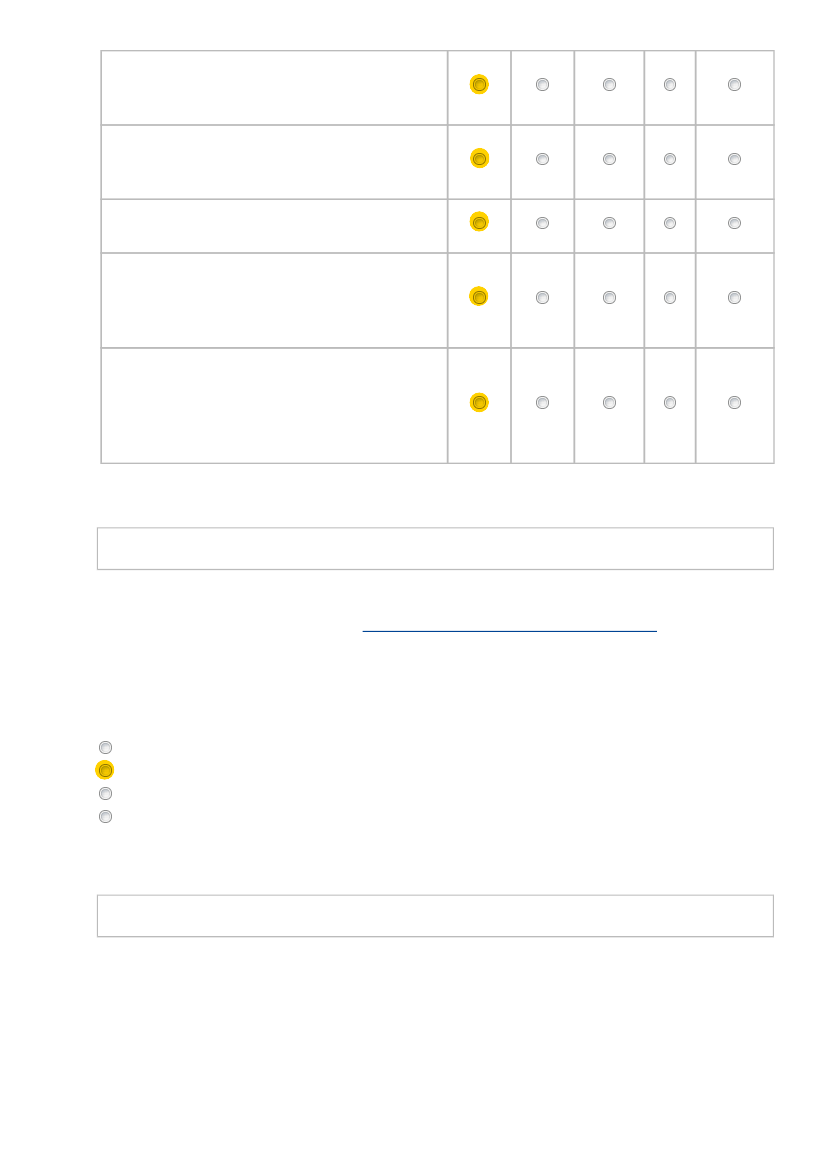Viewport: 827px width, 1169px height.
Task: Focus the text field below the radio list
Action: [435, 916]
